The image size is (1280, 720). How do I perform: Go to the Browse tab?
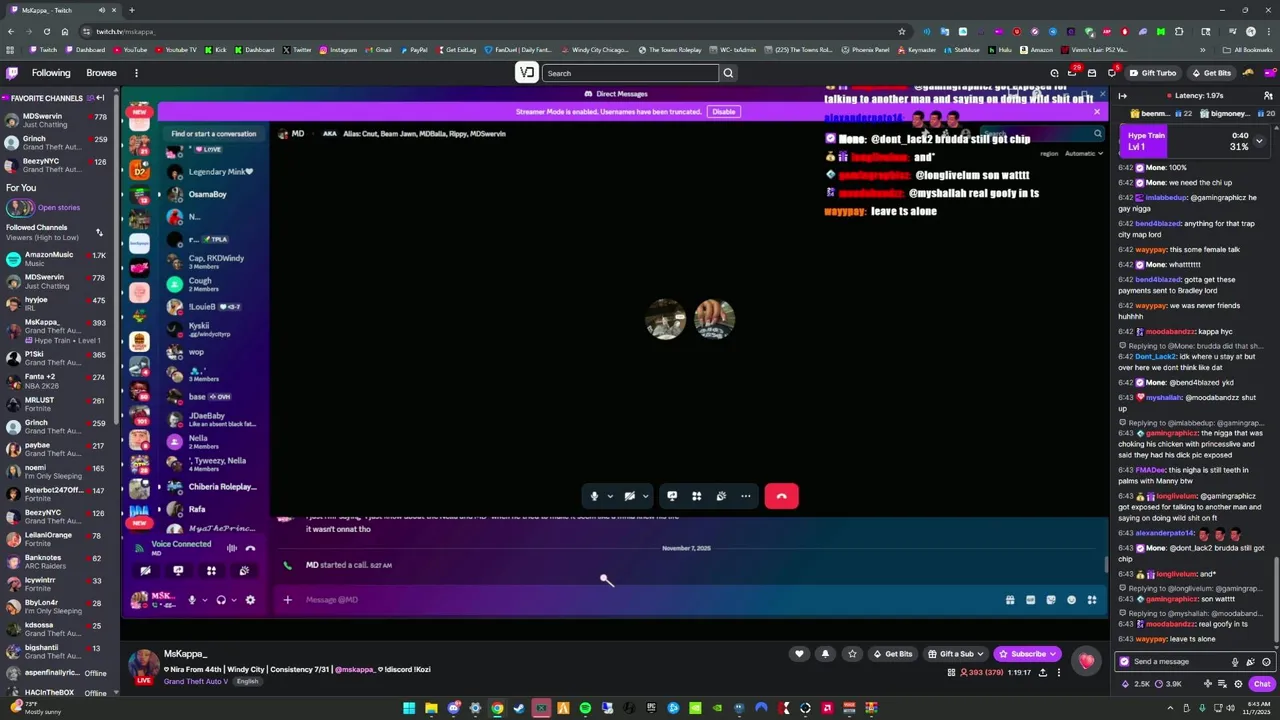point(101,73)
